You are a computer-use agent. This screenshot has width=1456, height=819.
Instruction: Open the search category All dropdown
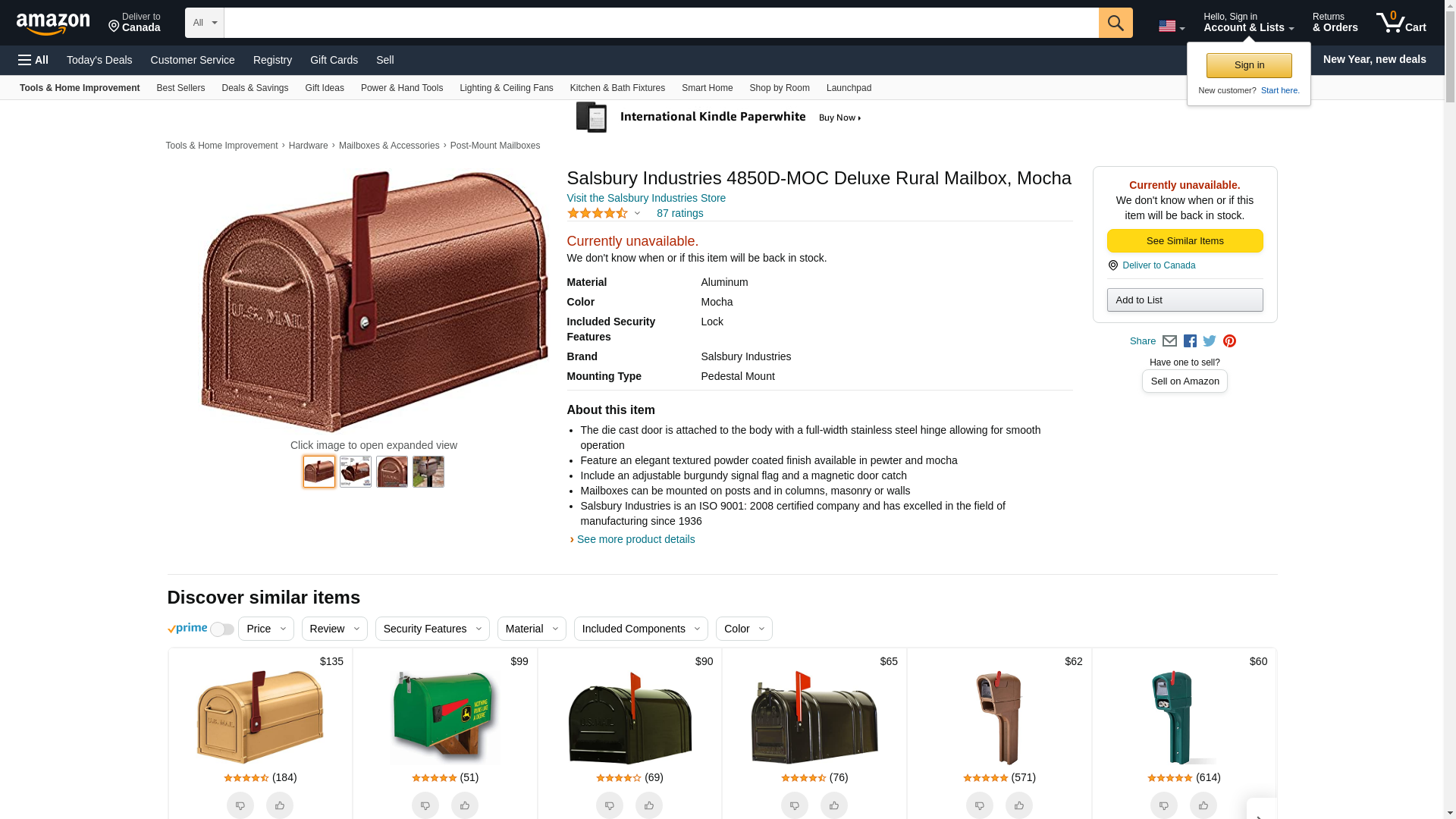(204, 23)
